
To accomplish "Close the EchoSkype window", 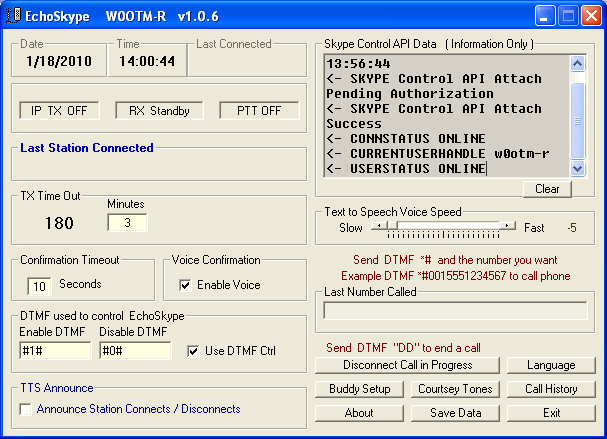I will (592, 16).
